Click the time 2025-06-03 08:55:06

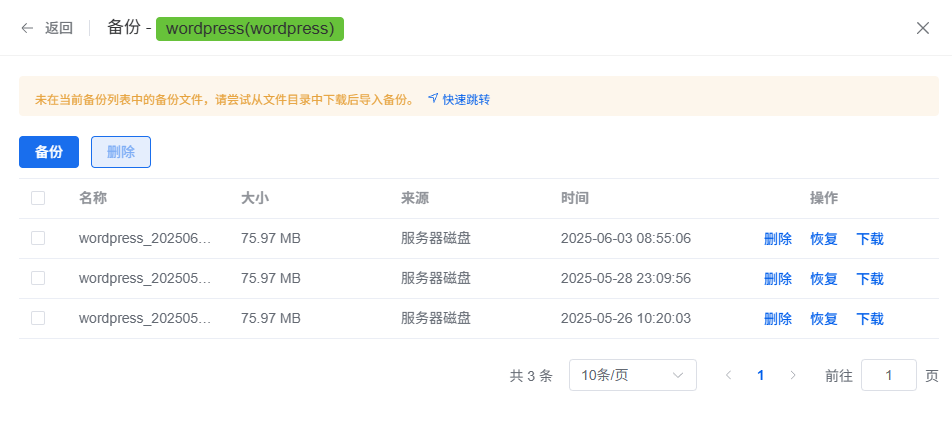pyautogui.click(x=626, y=239)
